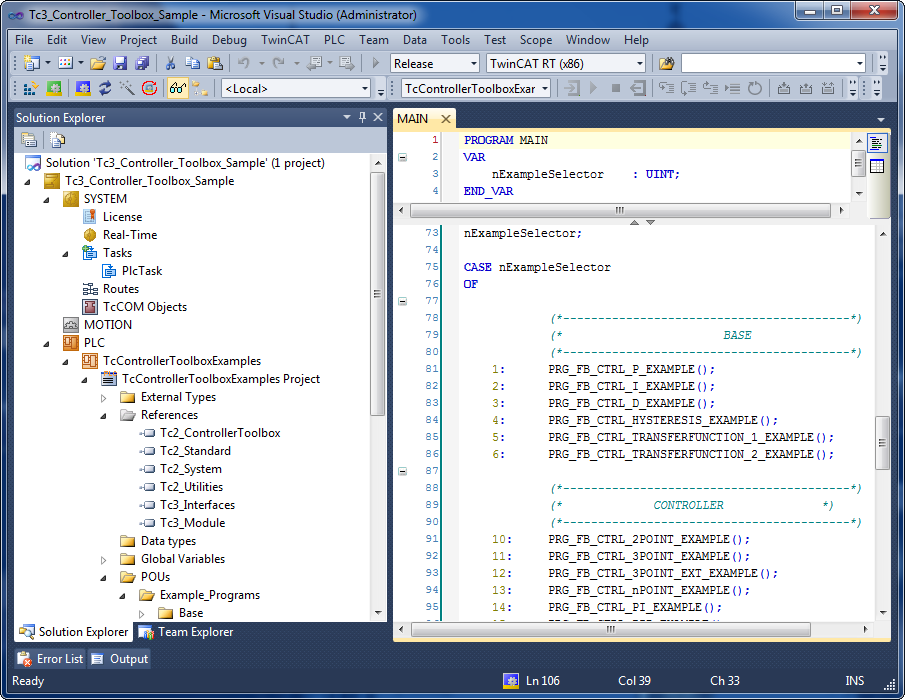Expand the External Types folder
Screen dimensions: 905x700
click(103, 398)
